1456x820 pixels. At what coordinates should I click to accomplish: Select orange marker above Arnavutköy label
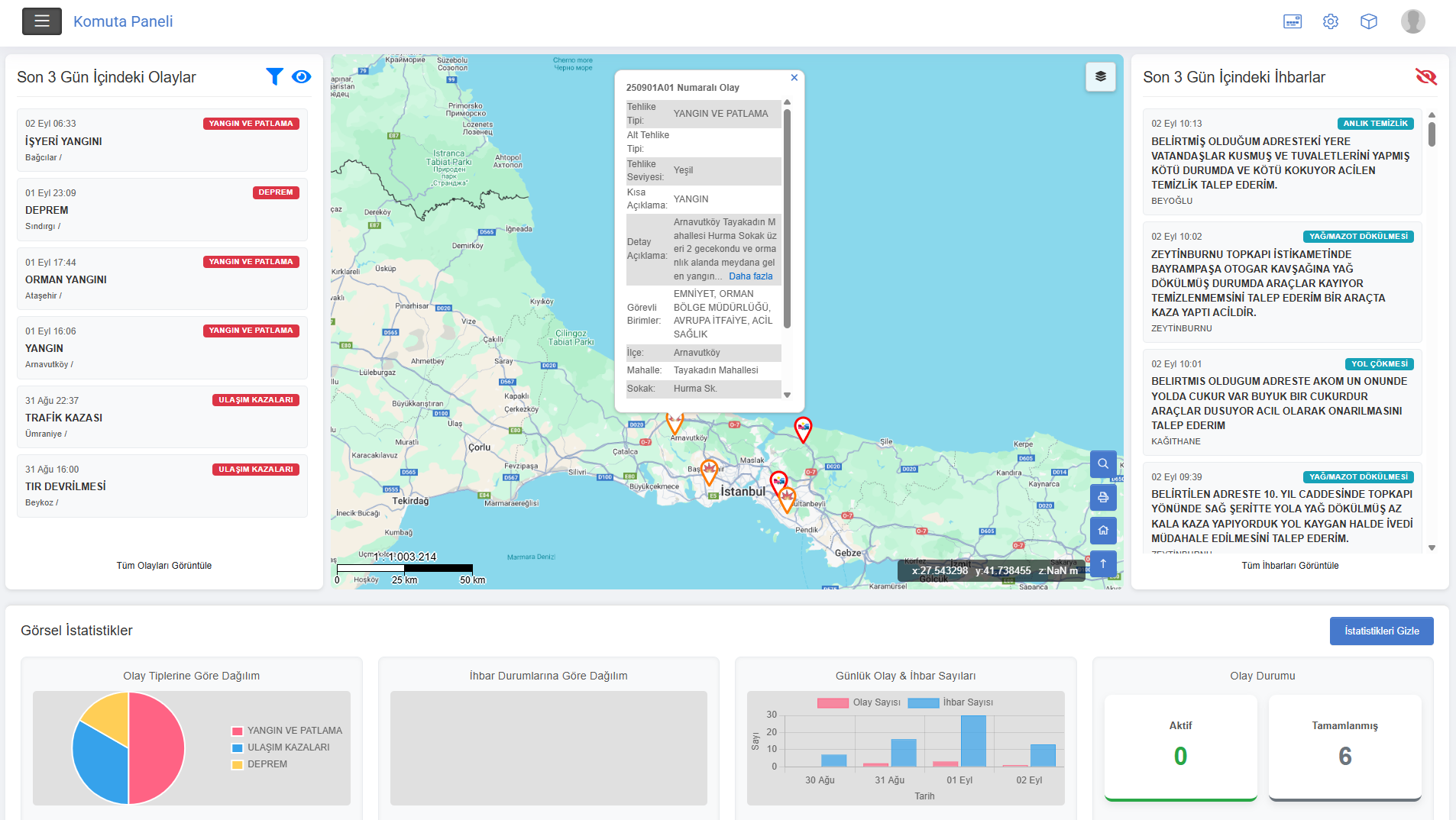point(675,423)
